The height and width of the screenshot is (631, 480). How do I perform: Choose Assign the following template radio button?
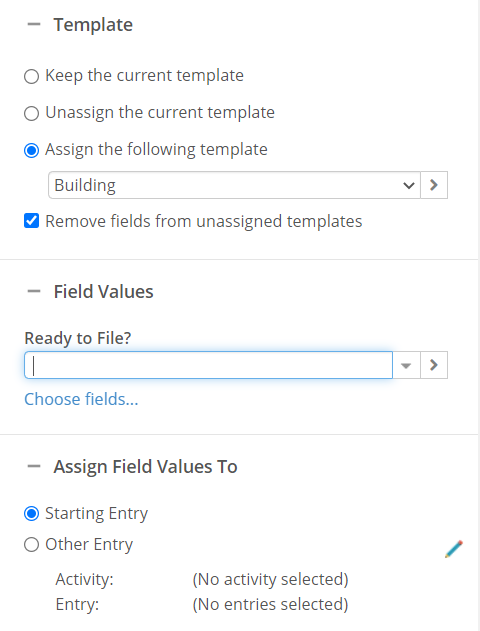(x=31, y=150)
